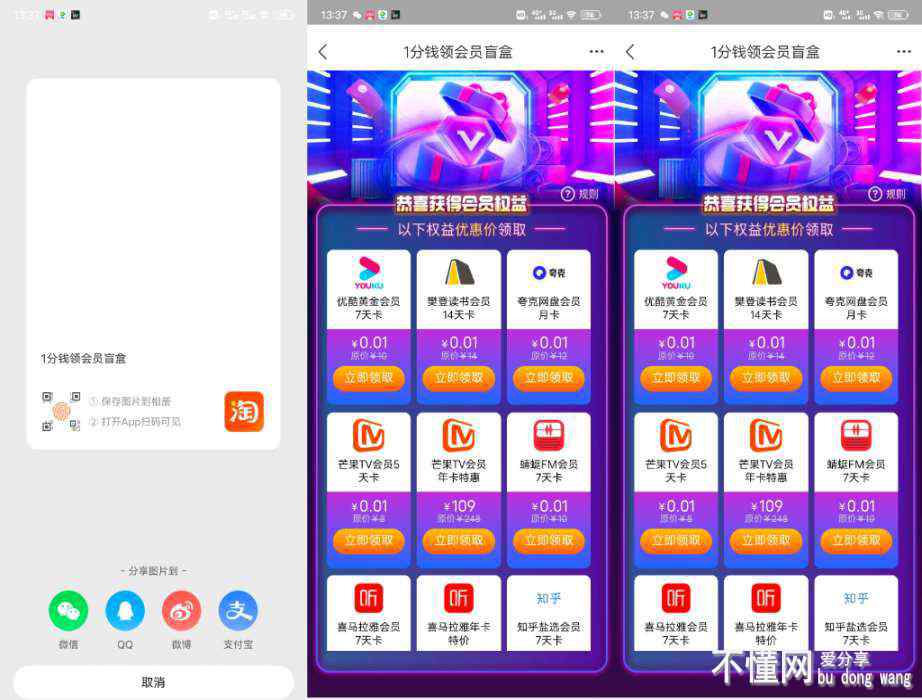922x700 pixels.
Task: Tap 喜马拉雅会员7天卡 logo on right screen
Action: click(676, 598)
